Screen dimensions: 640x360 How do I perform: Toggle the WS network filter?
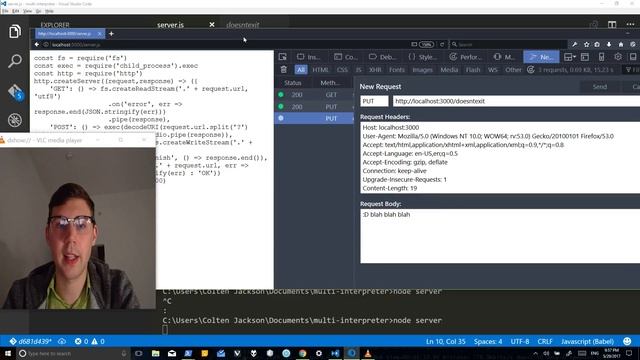tap(493, 70)
